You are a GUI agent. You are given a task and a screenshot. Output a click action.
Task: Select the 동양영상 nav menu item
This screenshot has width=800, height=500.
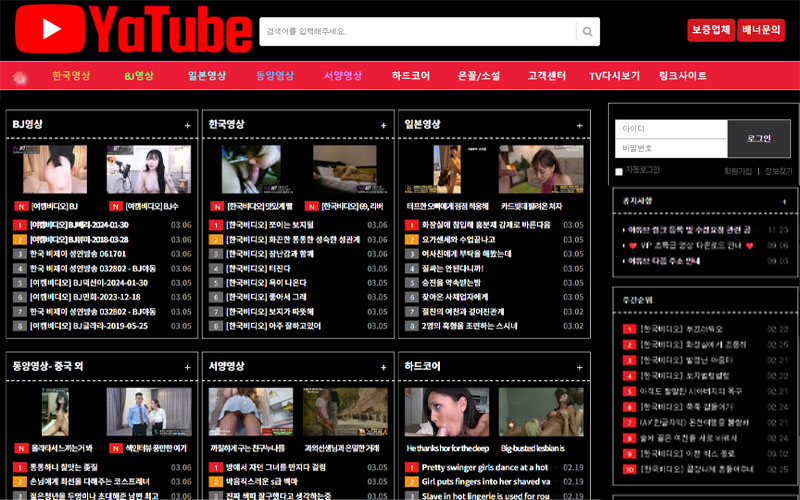coord(275,76)
